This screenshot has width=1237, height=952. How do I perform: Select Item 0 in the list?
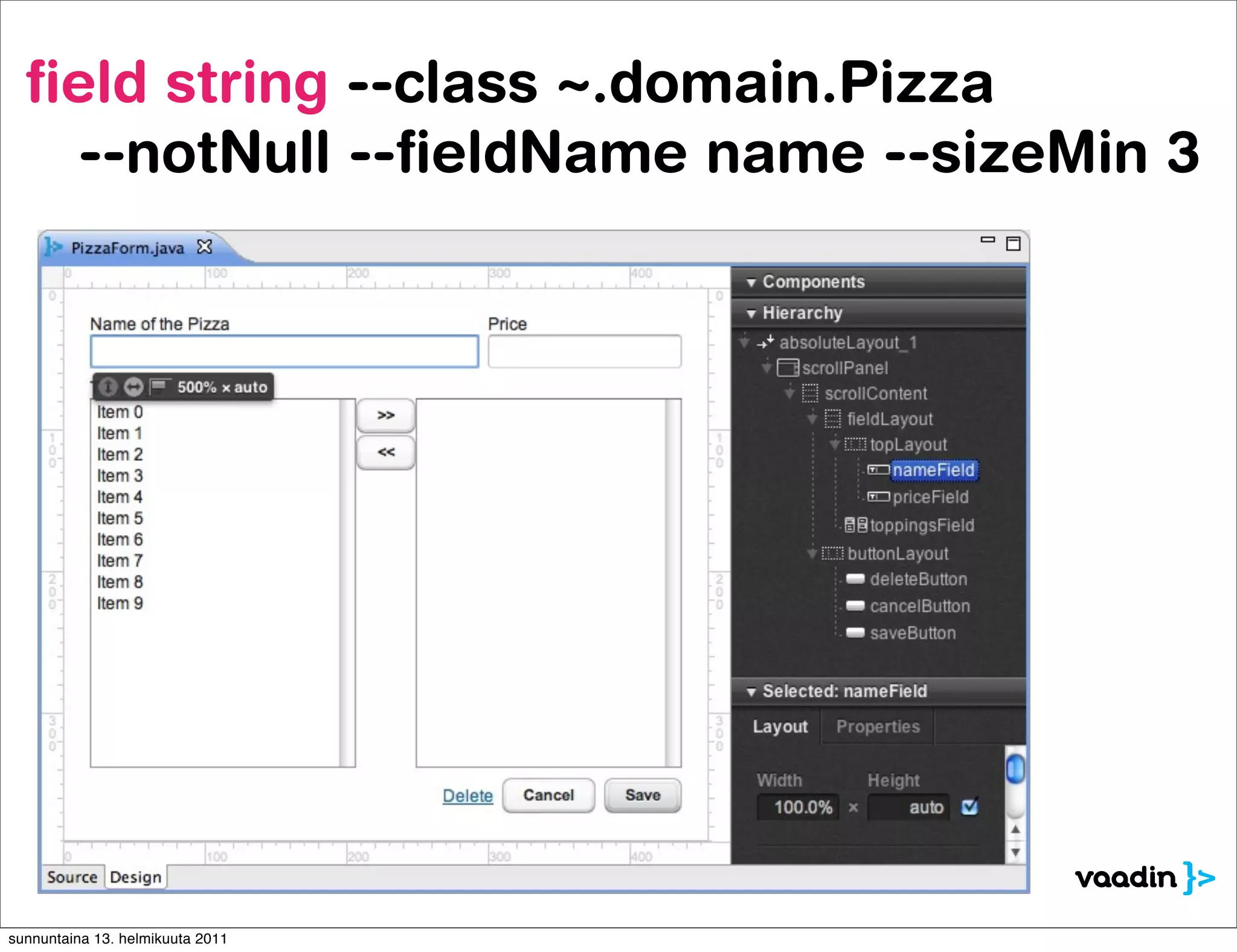pos(120,411)
